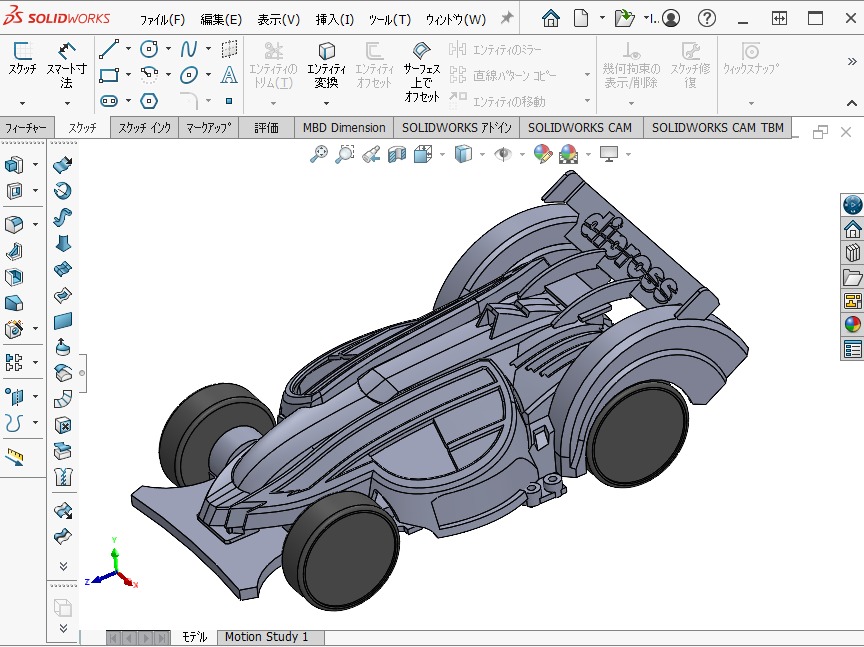This screenshot has height=647, width=864.
Task: Open the File Explorer task pane tab
Action: [852, 277]
